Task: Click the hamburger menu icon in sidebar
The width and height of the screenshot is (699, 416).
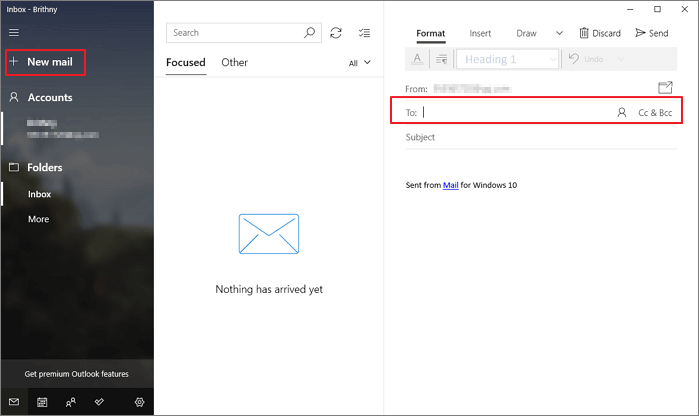Action: pyautogui.click(x=13, y=33)
